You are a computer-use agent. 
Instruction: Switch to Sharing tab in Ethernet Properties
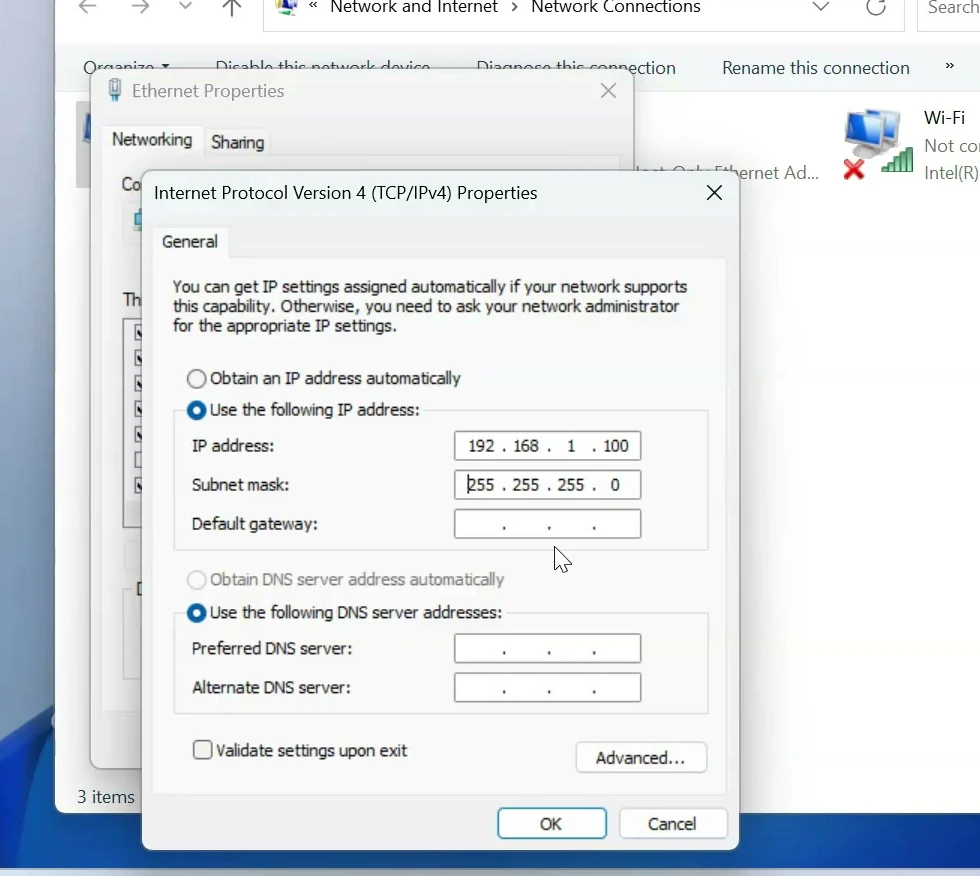point(238,142)
